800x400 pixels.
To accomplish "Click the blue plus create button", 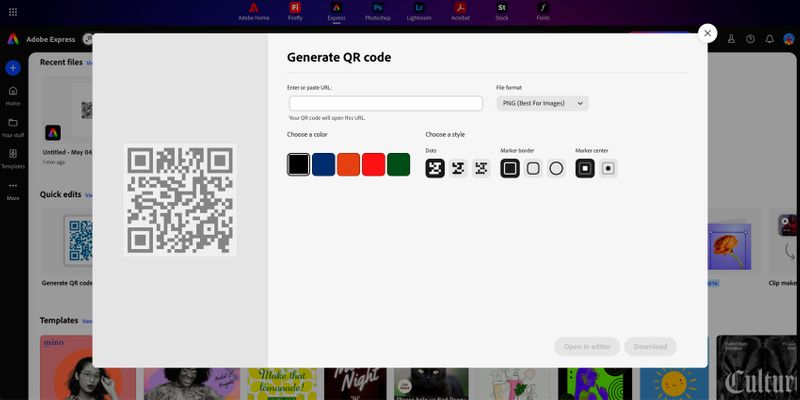I will (13, 67).
